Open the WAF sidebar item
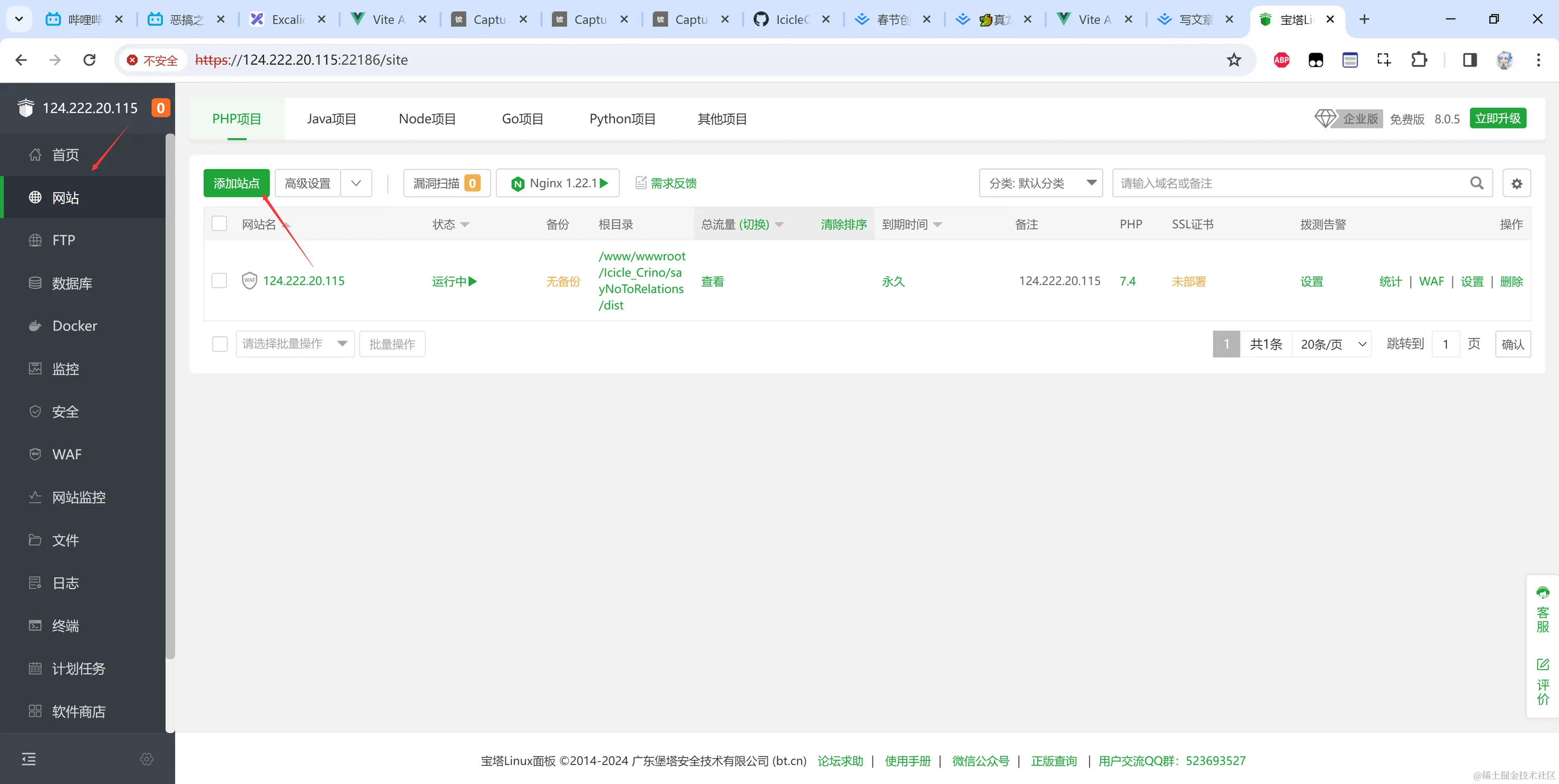The height and width of the screenshot is (784, 1559). [x=84, y=454]
